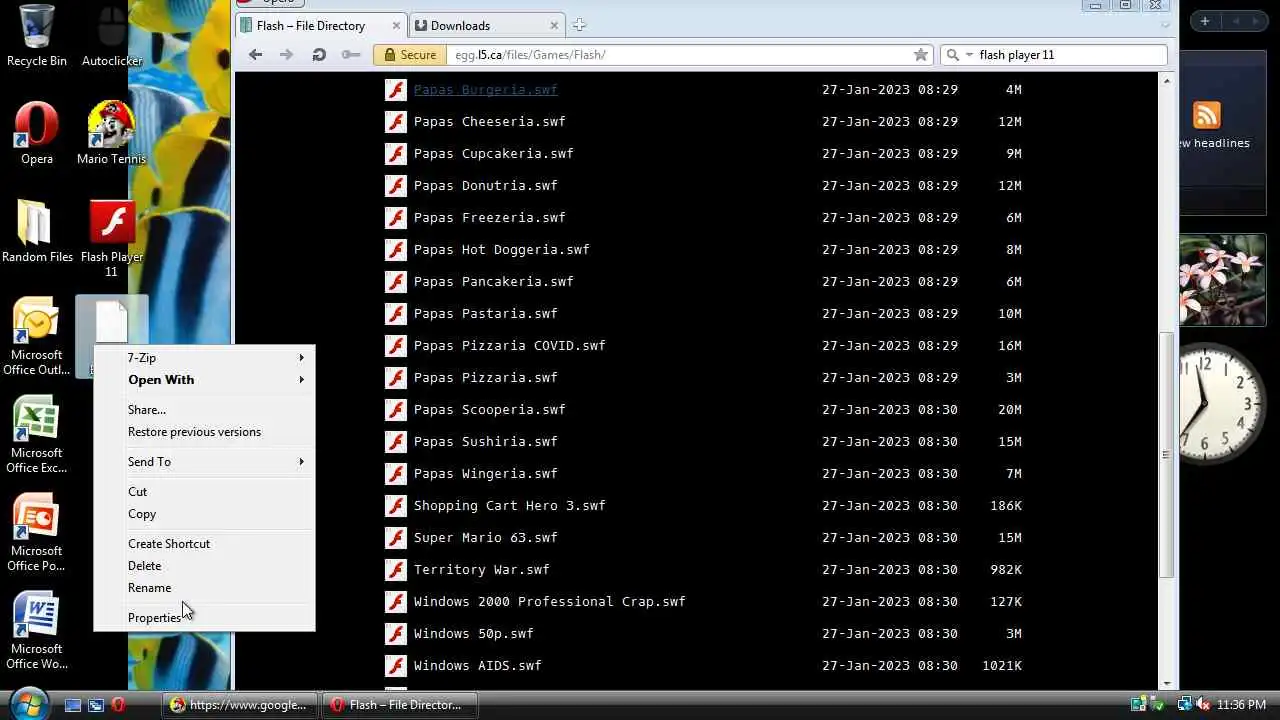The height and width of the screenshot is (720, 1280).
Task: Expand the Send To submenu
Action: tap(204, 461)
